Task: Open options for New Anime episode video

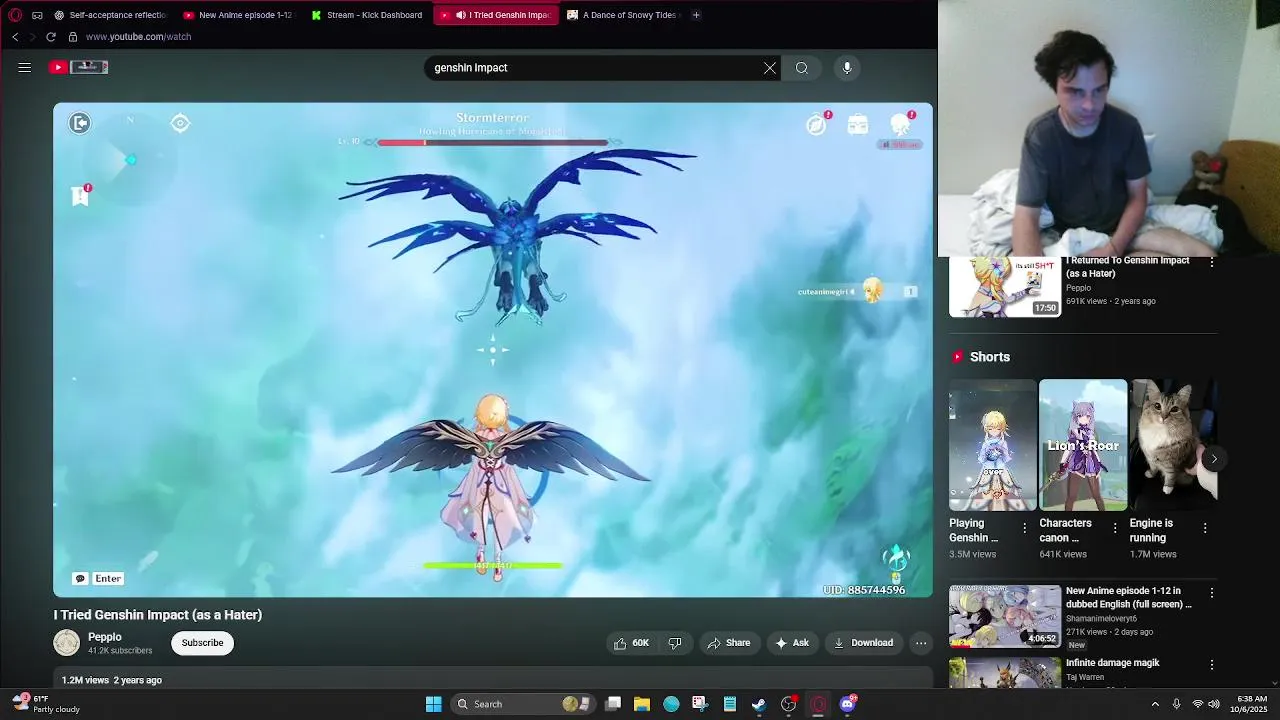Action: click(x=1212, y=593)
